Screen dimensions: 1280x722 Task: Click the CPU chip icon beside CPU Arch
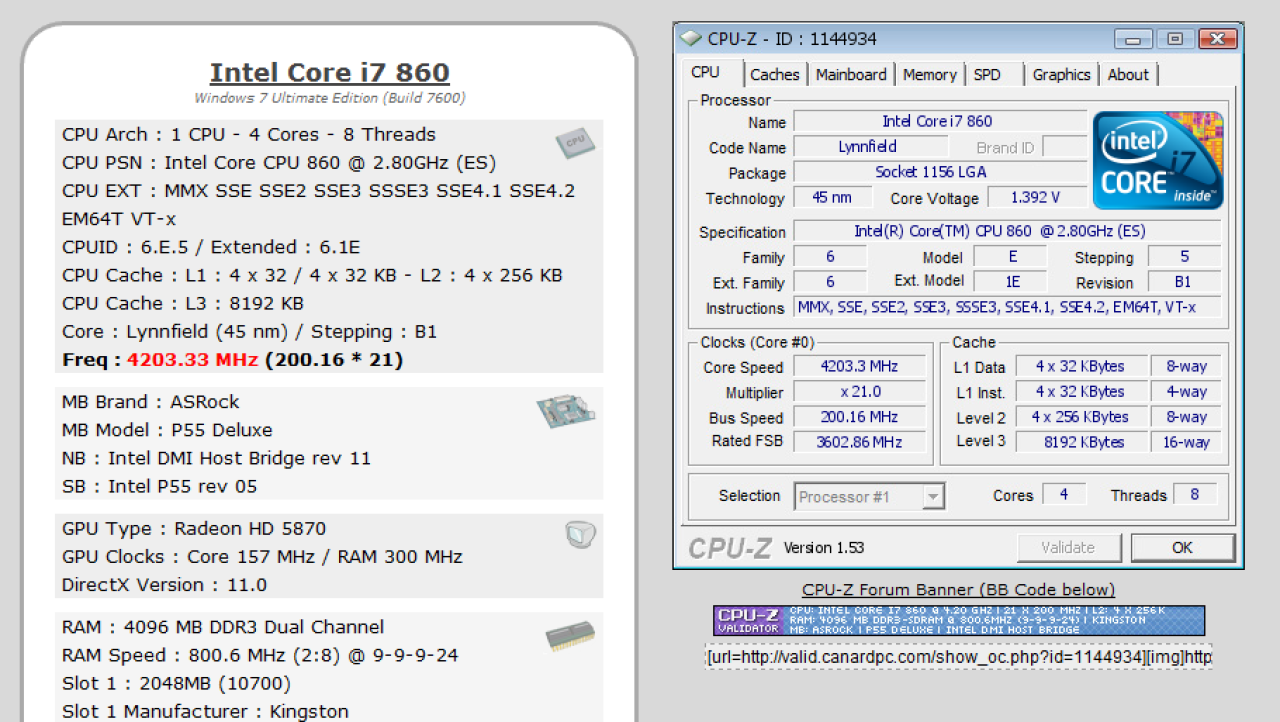(575, 143)
